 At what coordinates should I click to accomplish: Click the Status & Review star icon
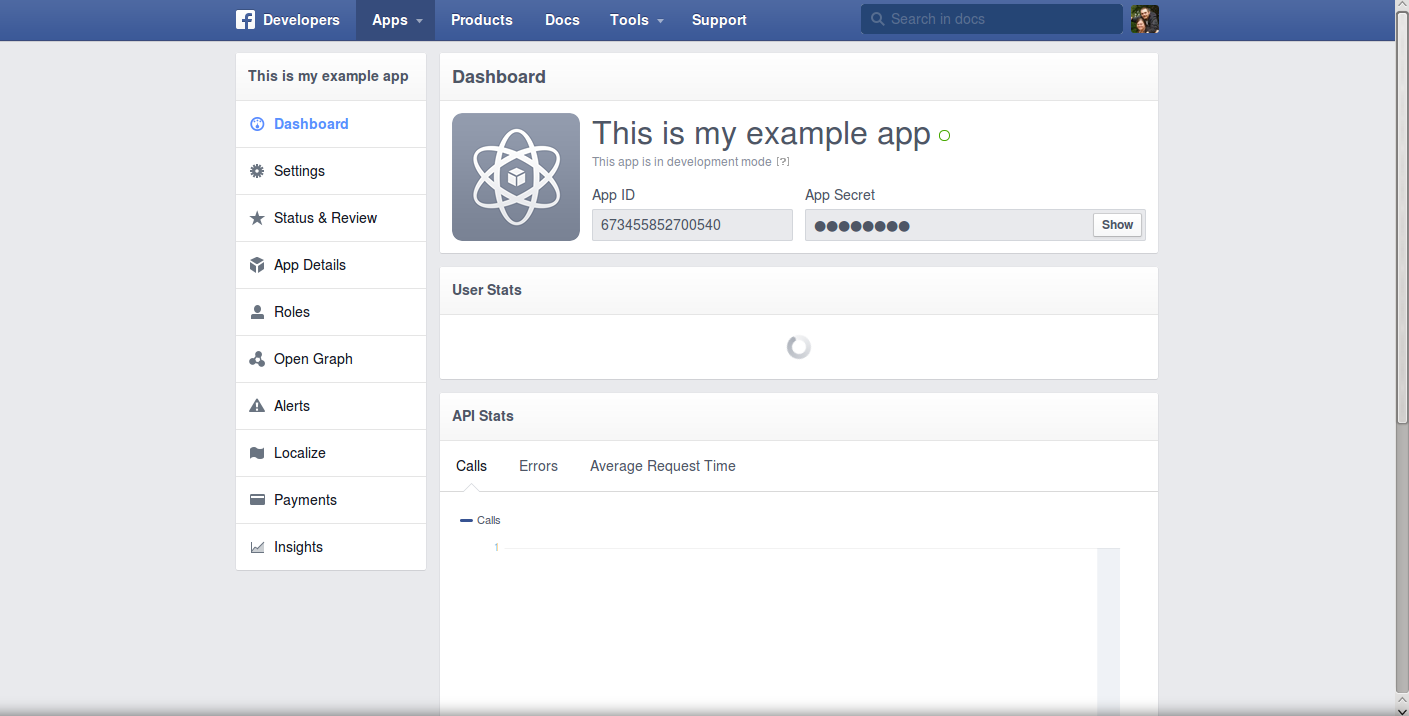257,218
